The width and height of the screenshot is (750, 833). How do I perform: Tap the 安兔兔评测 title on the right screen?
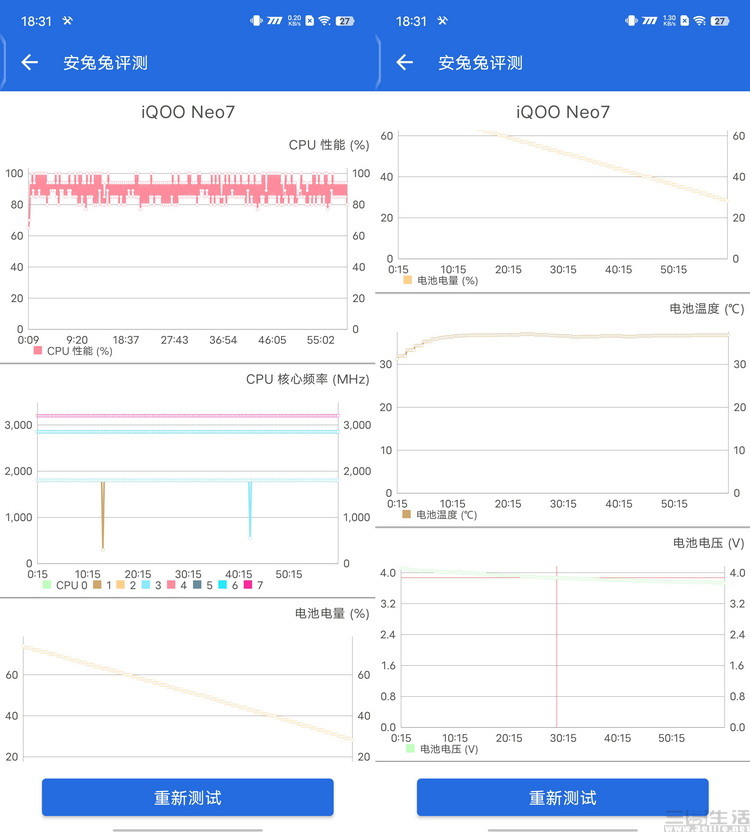coord(480,63)
